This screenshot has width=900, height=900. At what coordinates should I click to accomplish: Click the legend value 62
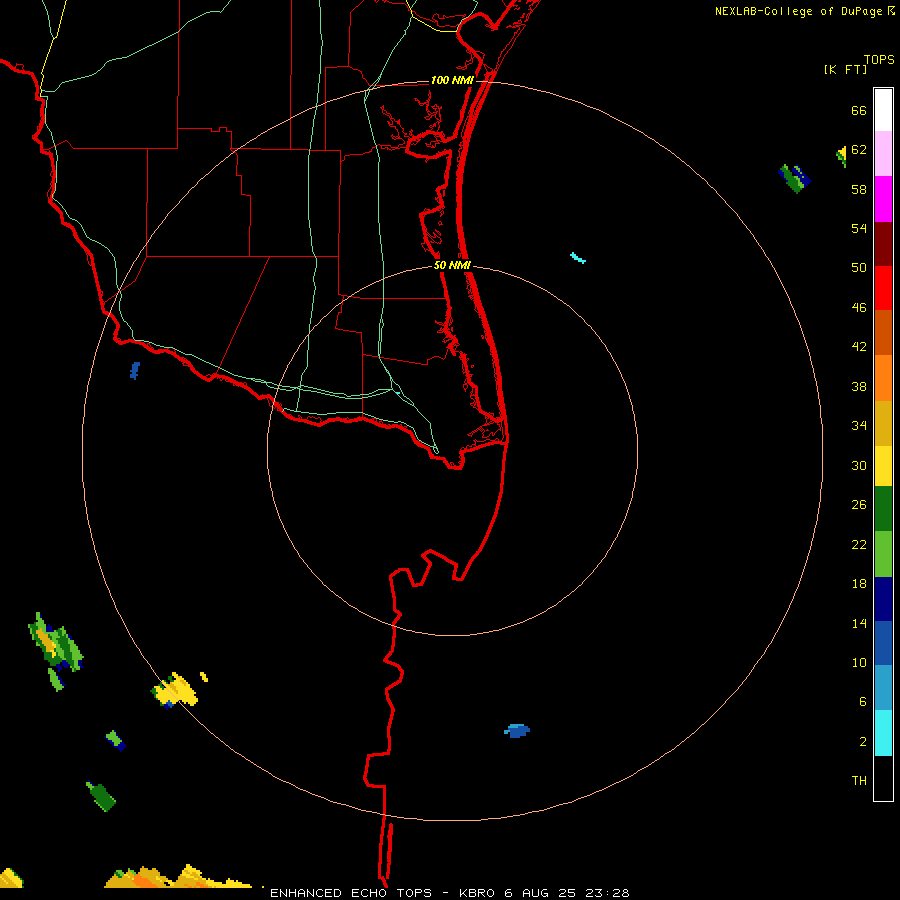tap(859, 150)
